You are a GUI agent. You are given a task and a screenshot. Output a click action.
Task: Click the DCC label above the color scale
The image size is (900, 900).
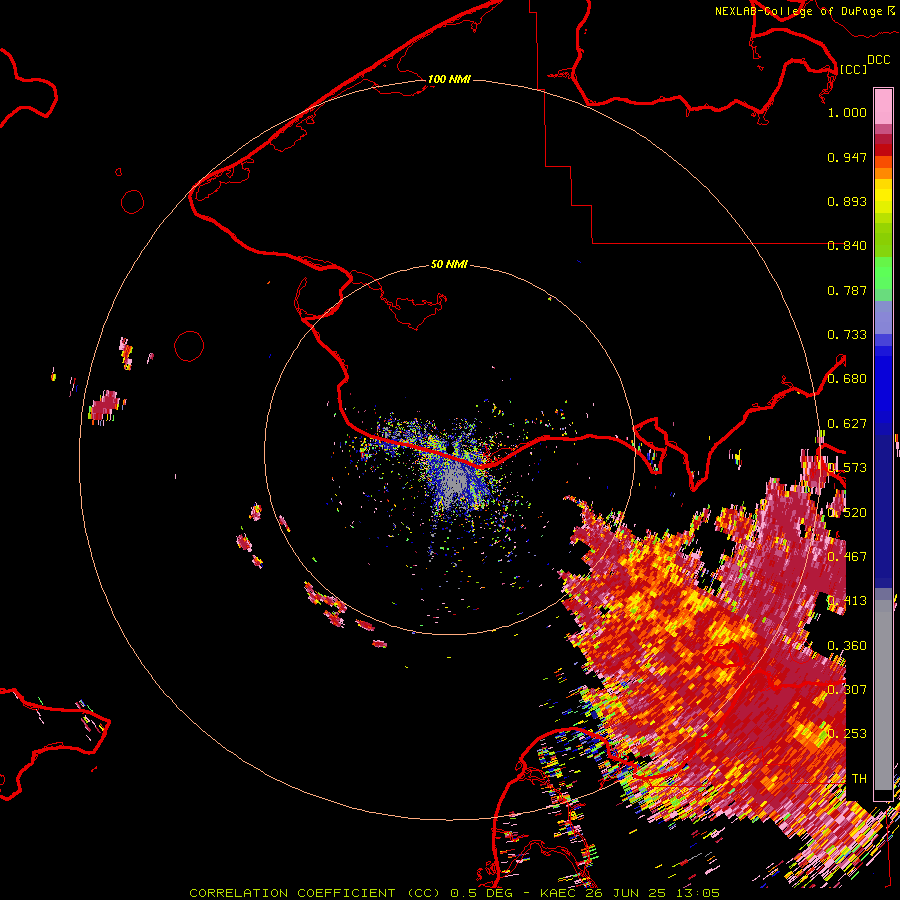coord(878,60)
